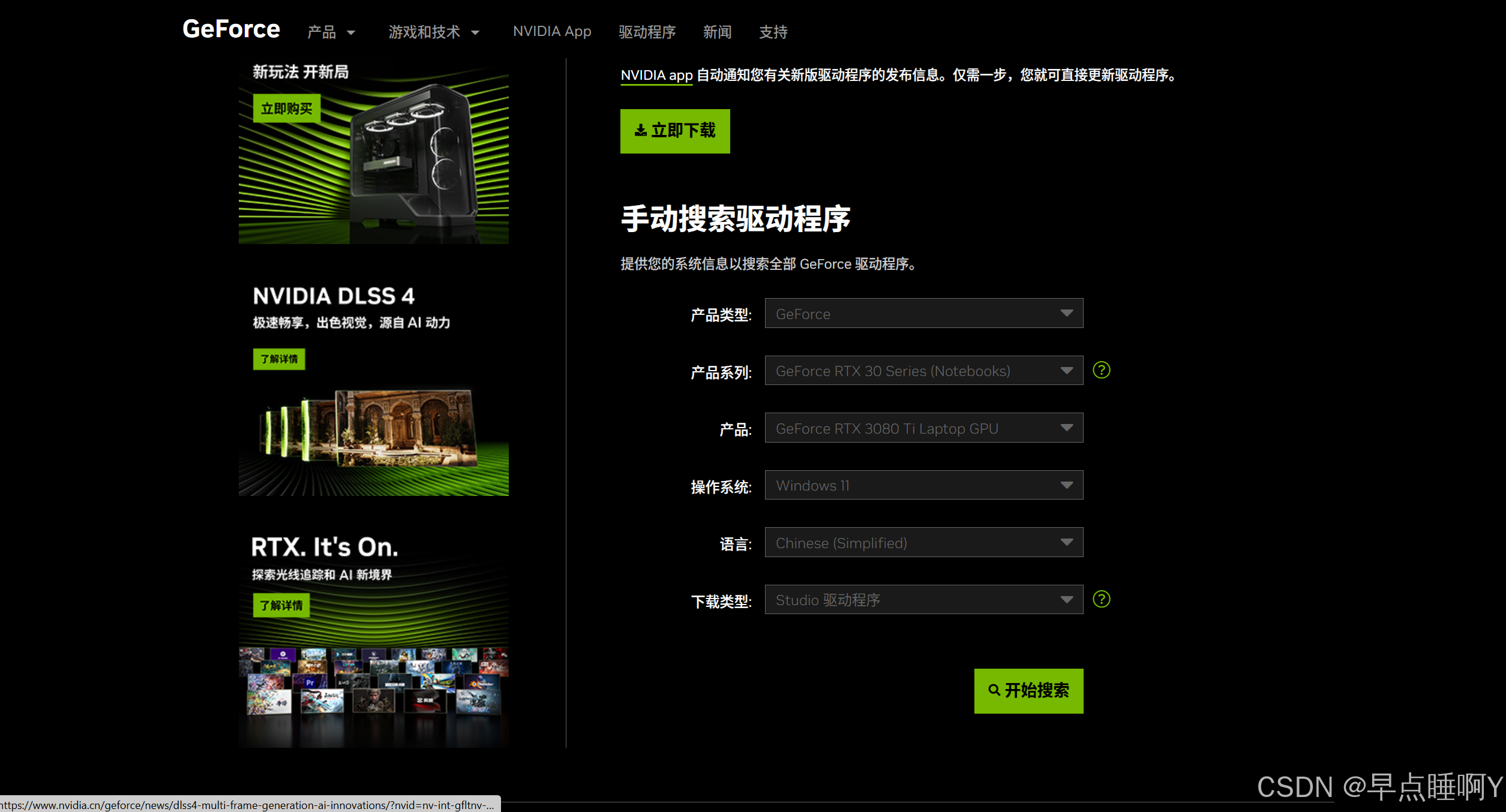The image size is (1506, 812).
Task: Click the GeForce logo in header
Action: tap(231, 29)
